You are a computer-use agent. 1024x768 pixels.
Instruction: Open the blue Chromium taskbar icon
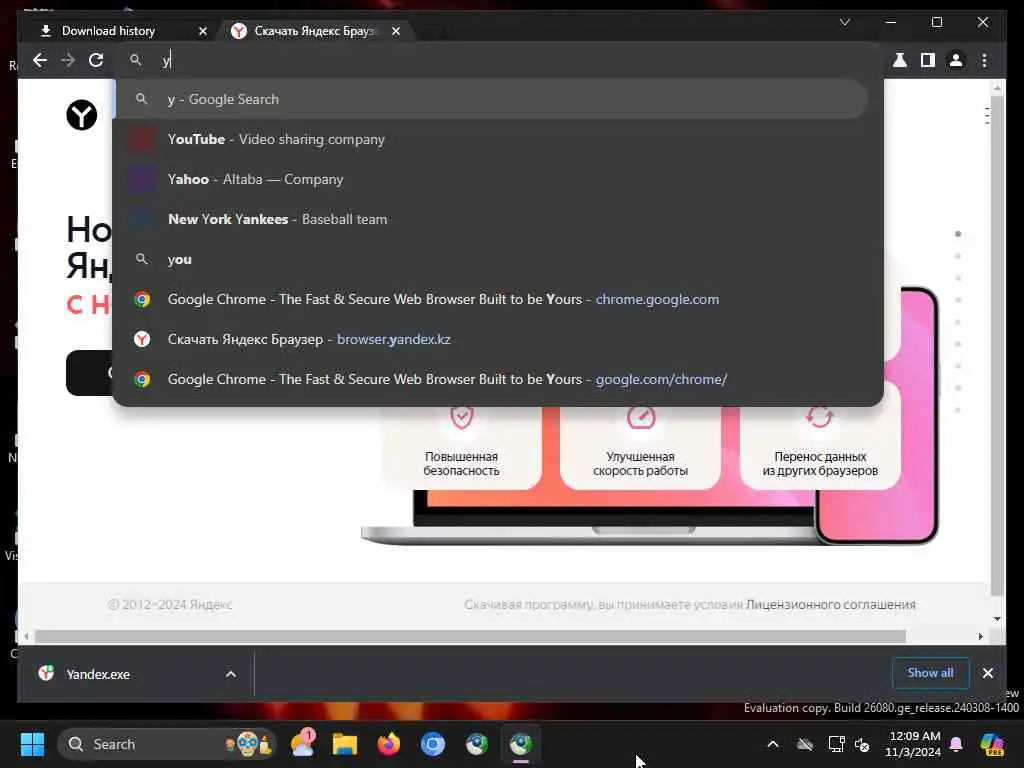pos(432,744)
